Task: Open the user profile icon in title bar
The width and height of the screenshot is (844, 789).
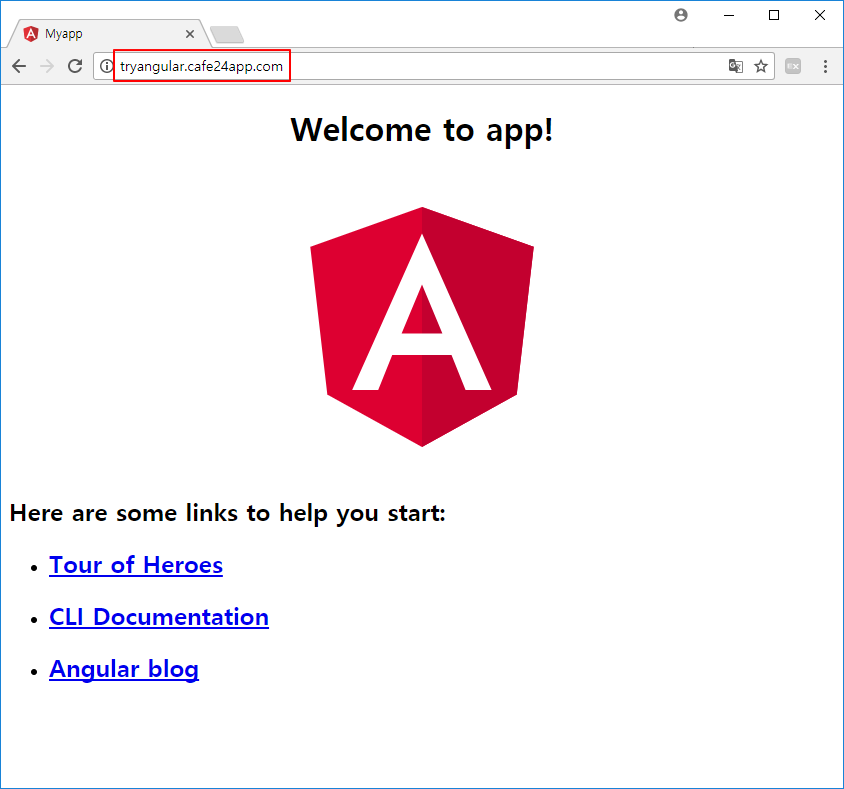Action: pyautogui.click(x=681, y=15)
